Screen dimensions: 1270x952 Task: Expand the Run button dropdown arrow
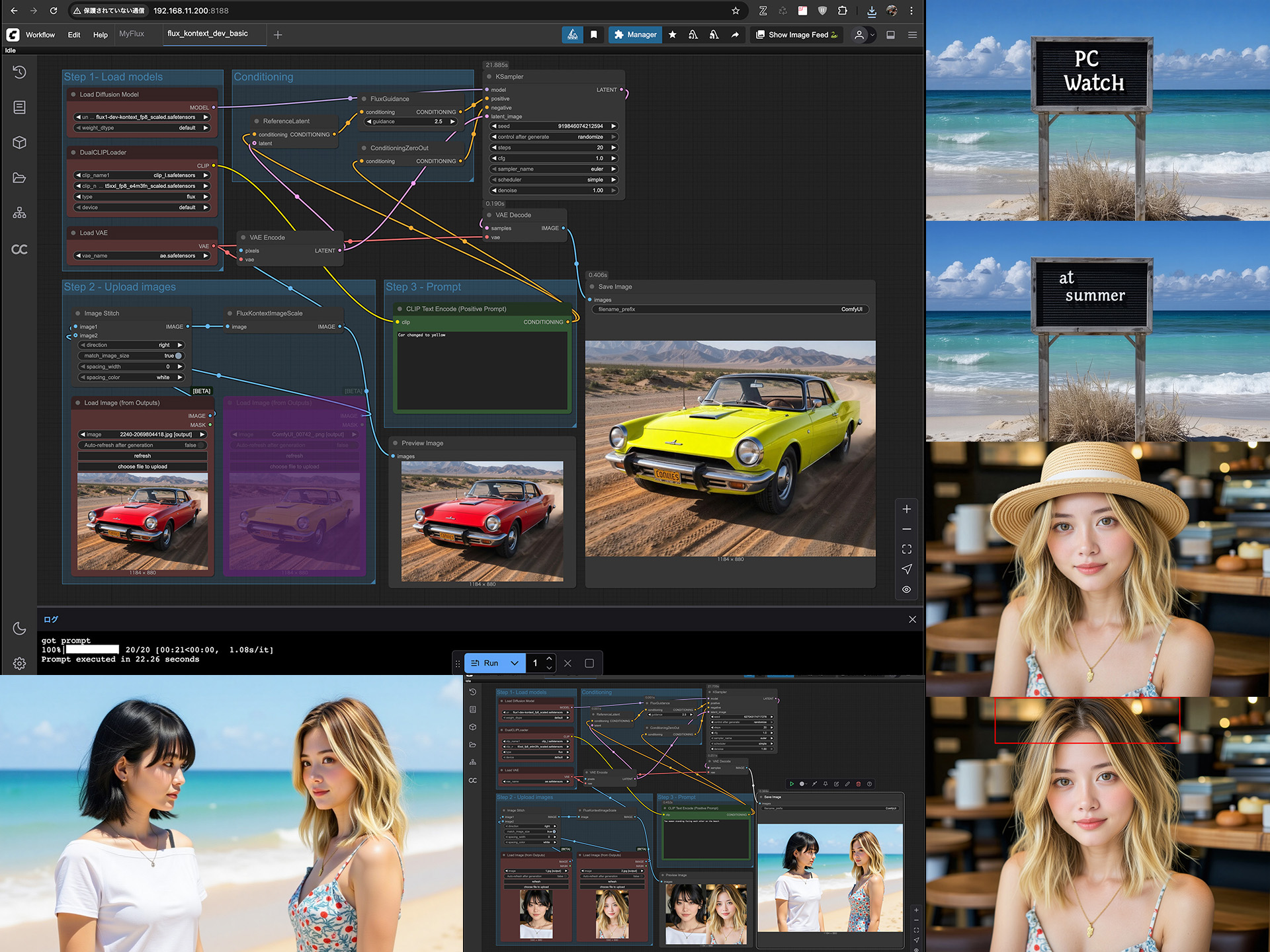point(515,663)
